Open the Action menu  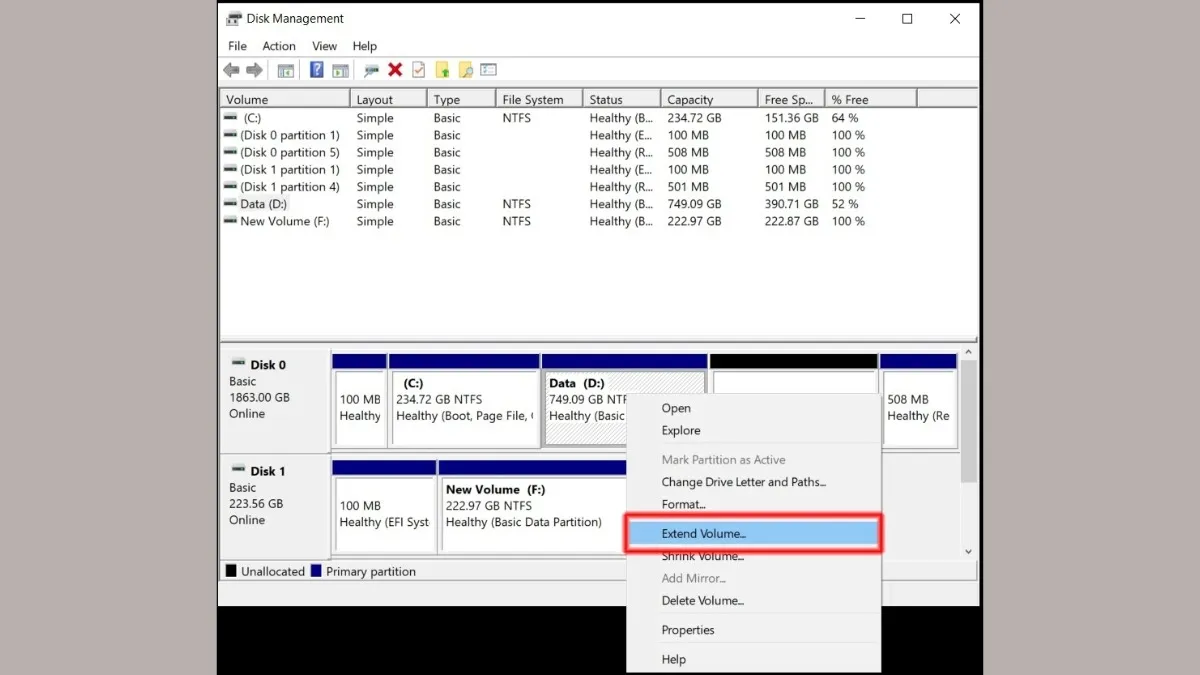279,46
